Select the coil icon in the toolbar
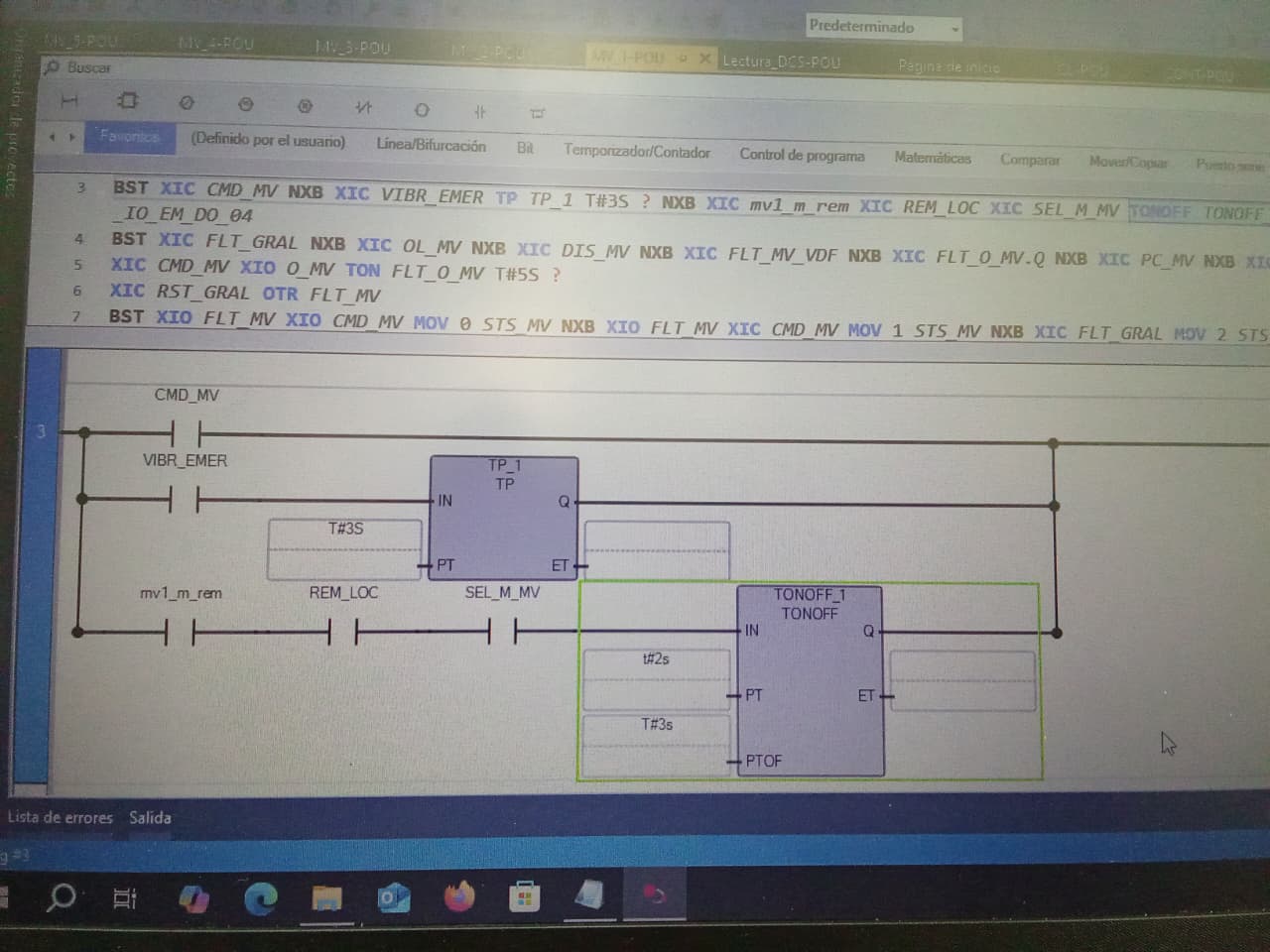Image resolution: width=1270 pixels, height=952 pixels. point(422,108)
